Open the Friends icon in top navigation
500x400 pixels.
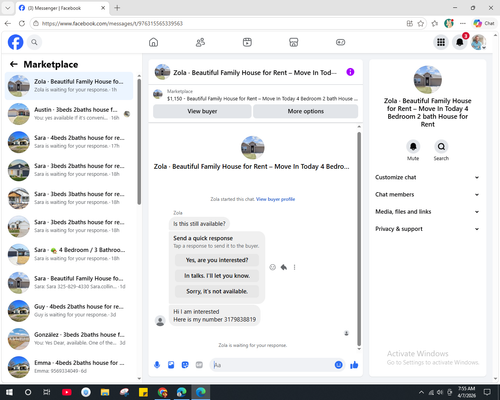click(200, 42)
